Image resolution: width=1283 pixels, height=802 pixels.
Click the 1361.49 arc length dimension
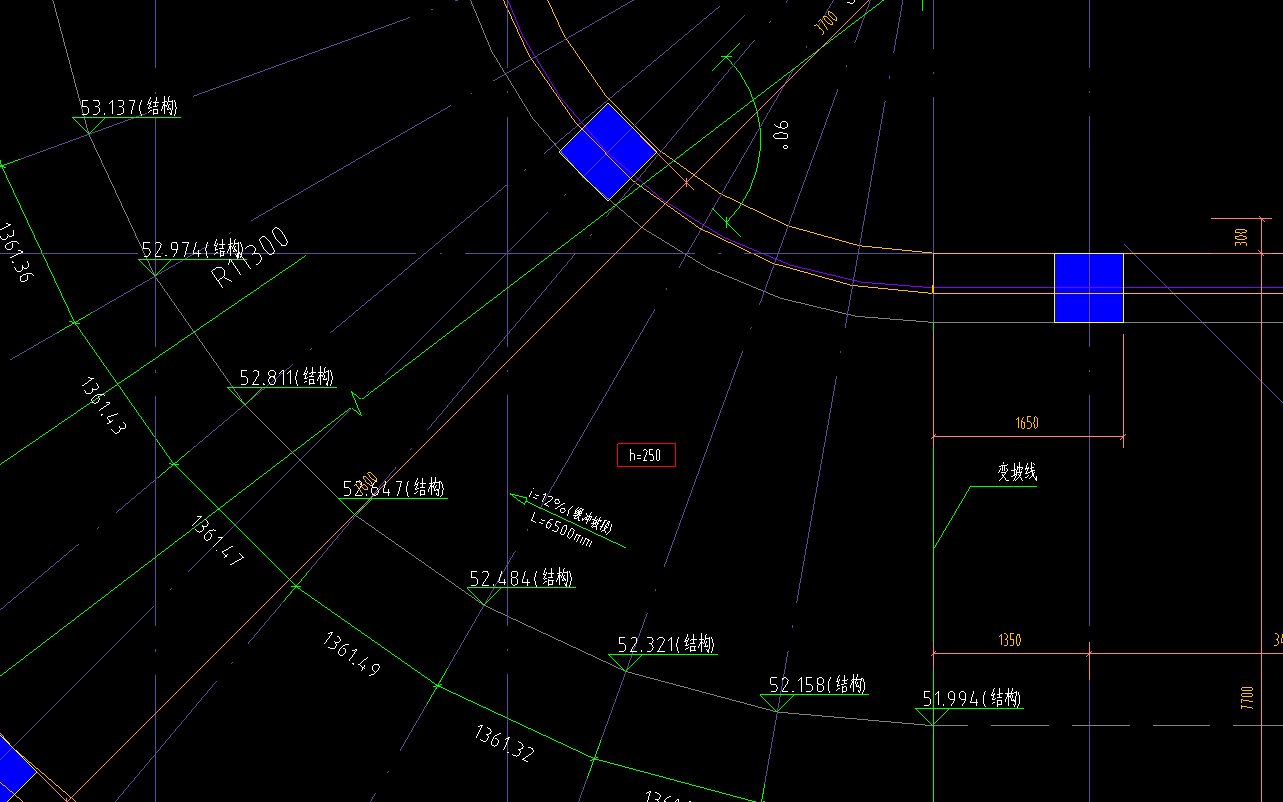[351, 653]
